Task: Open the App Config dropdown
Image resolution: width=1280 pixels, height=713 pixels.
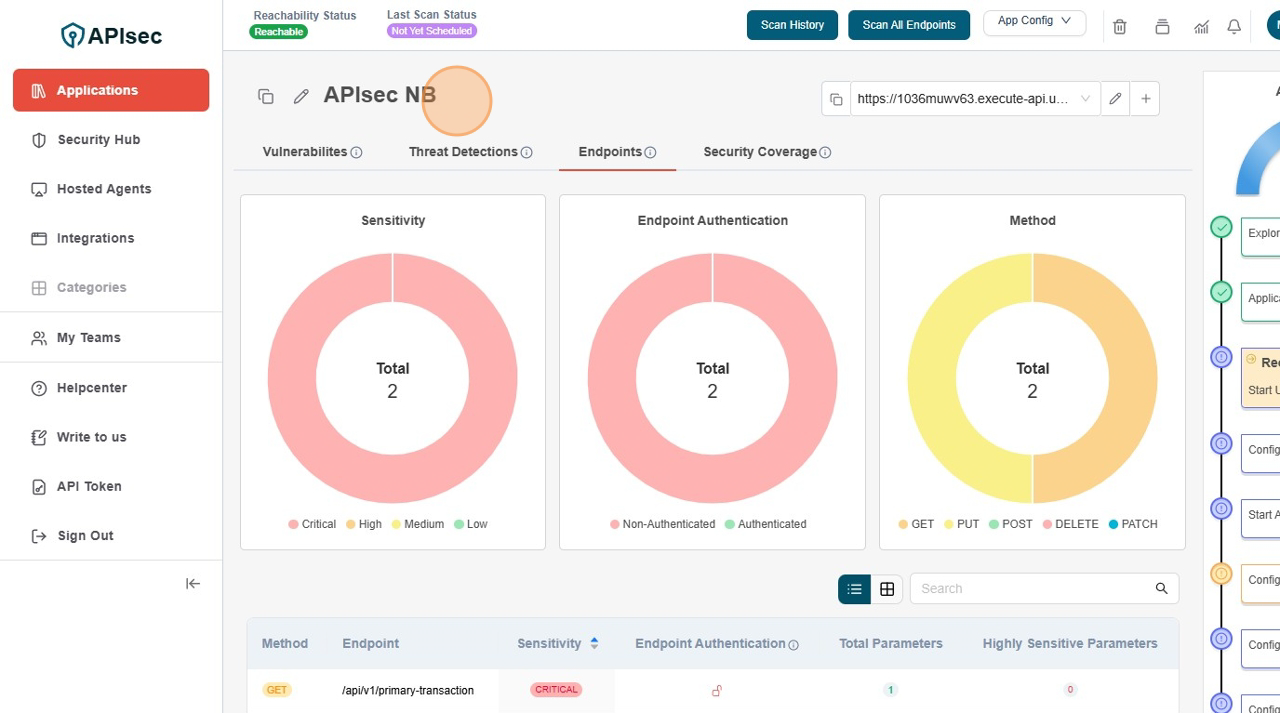Action: [x=1034, y=21]
